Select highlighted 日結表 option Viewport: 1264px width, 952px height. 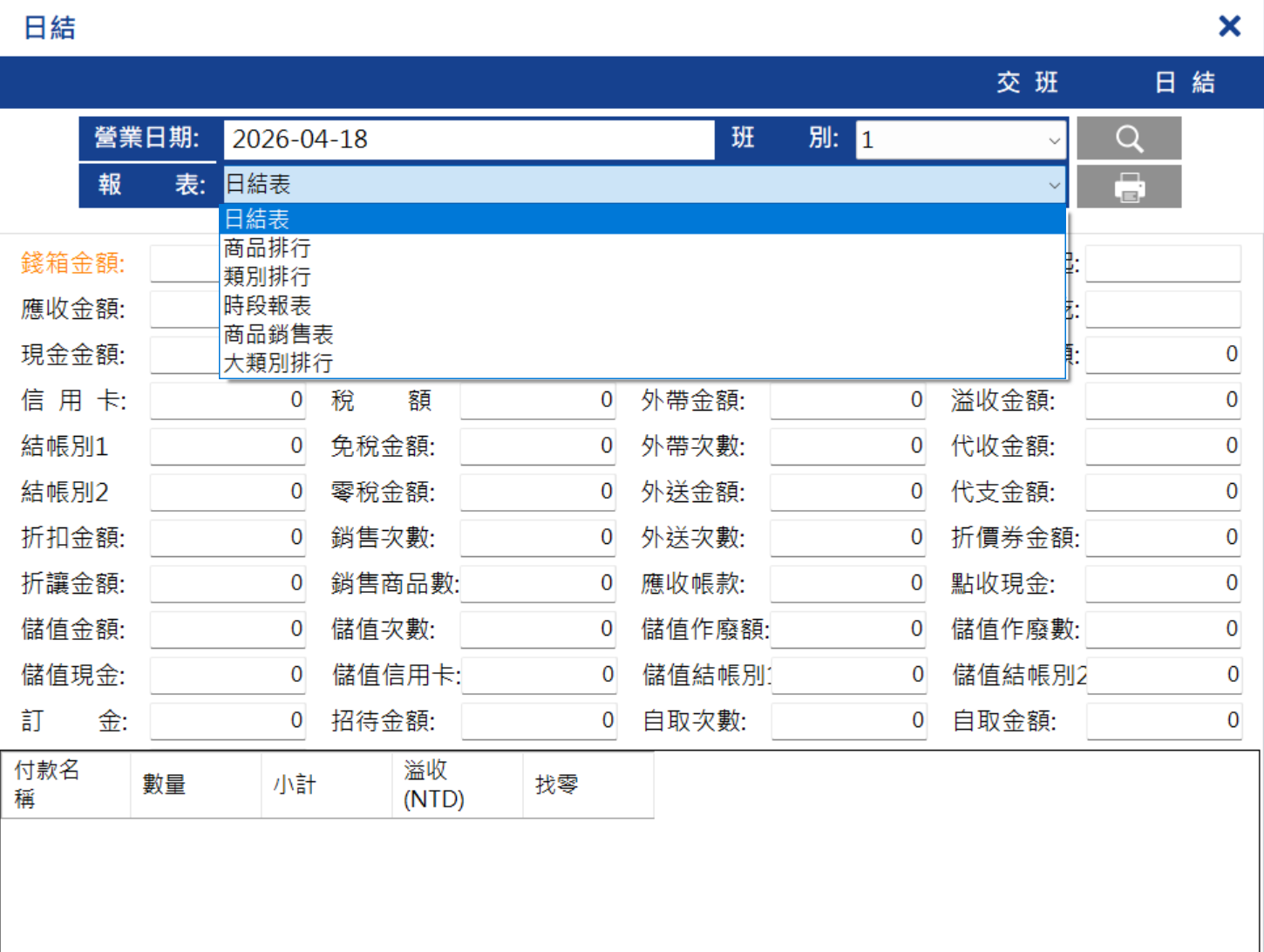(643, 220)
